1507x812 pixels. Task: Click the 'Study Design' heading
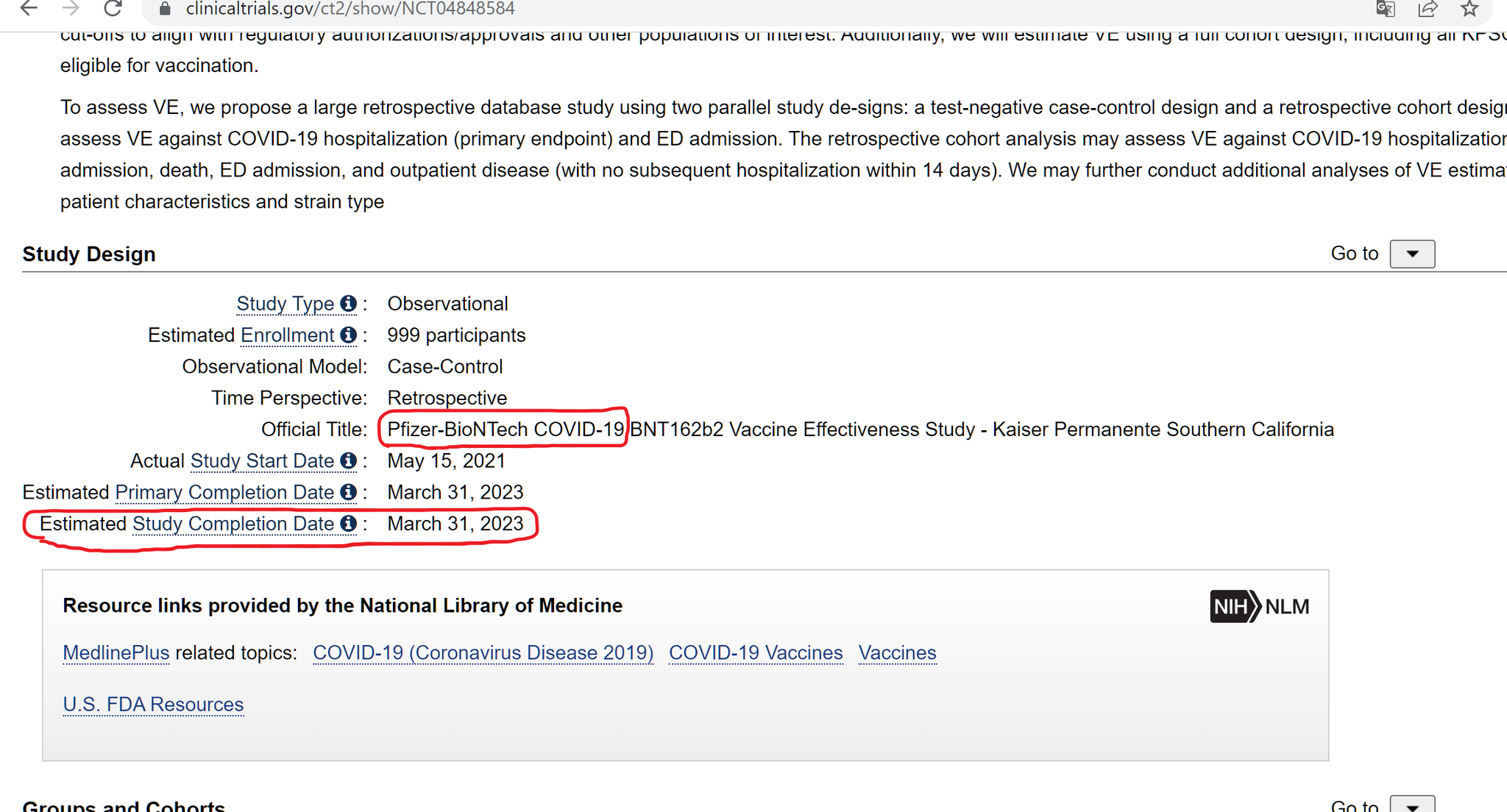point(89,254)
